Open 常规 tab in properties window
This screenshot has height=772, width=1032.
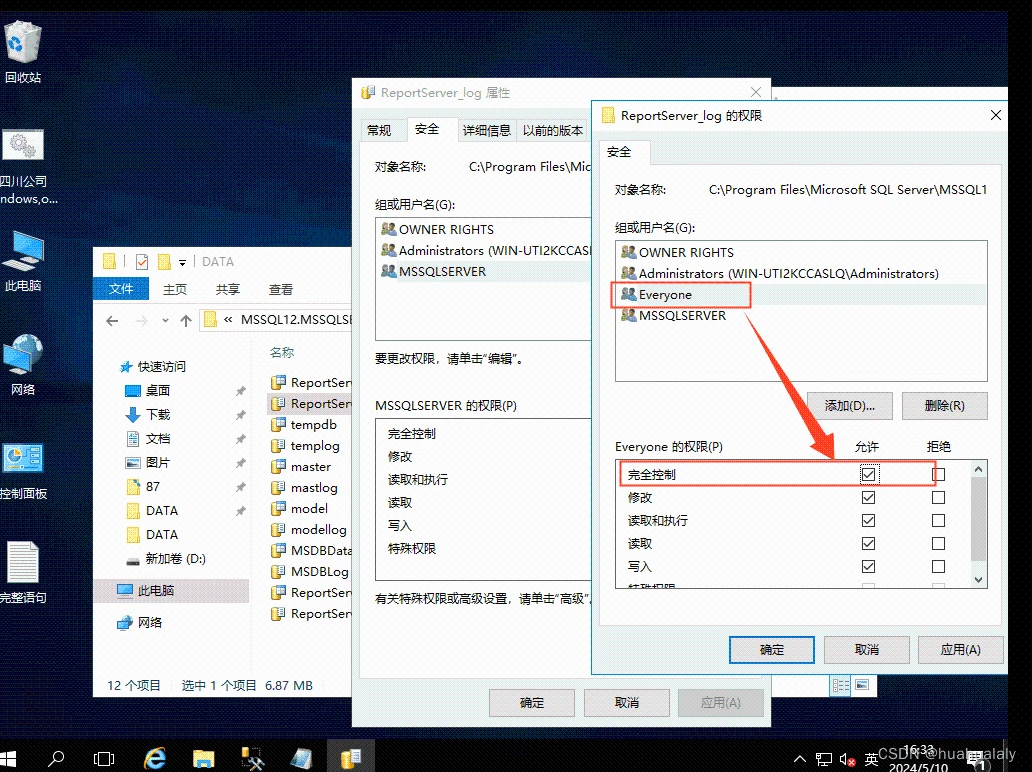coord(379,130)
